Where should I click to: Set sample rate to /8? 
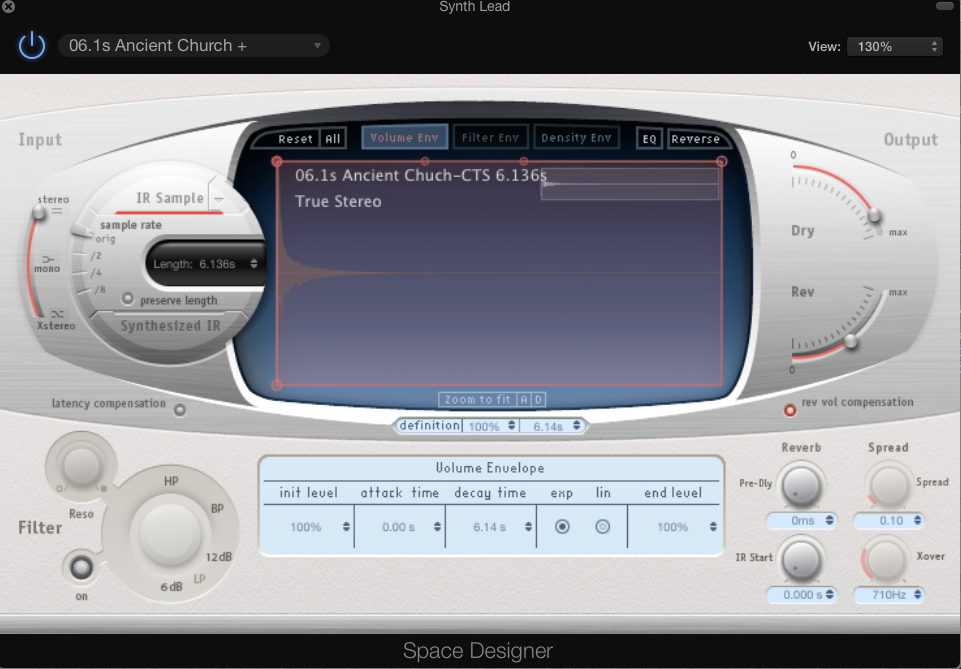99,289
